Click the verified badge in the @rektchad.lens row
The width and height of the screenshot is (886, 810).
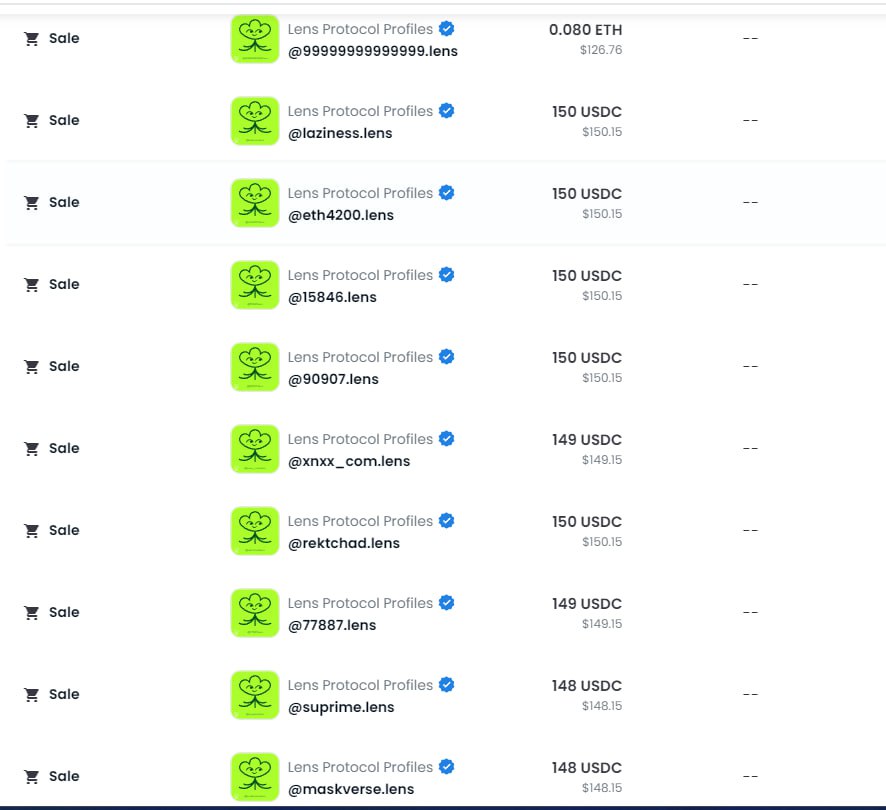click(x=446, y=520)
